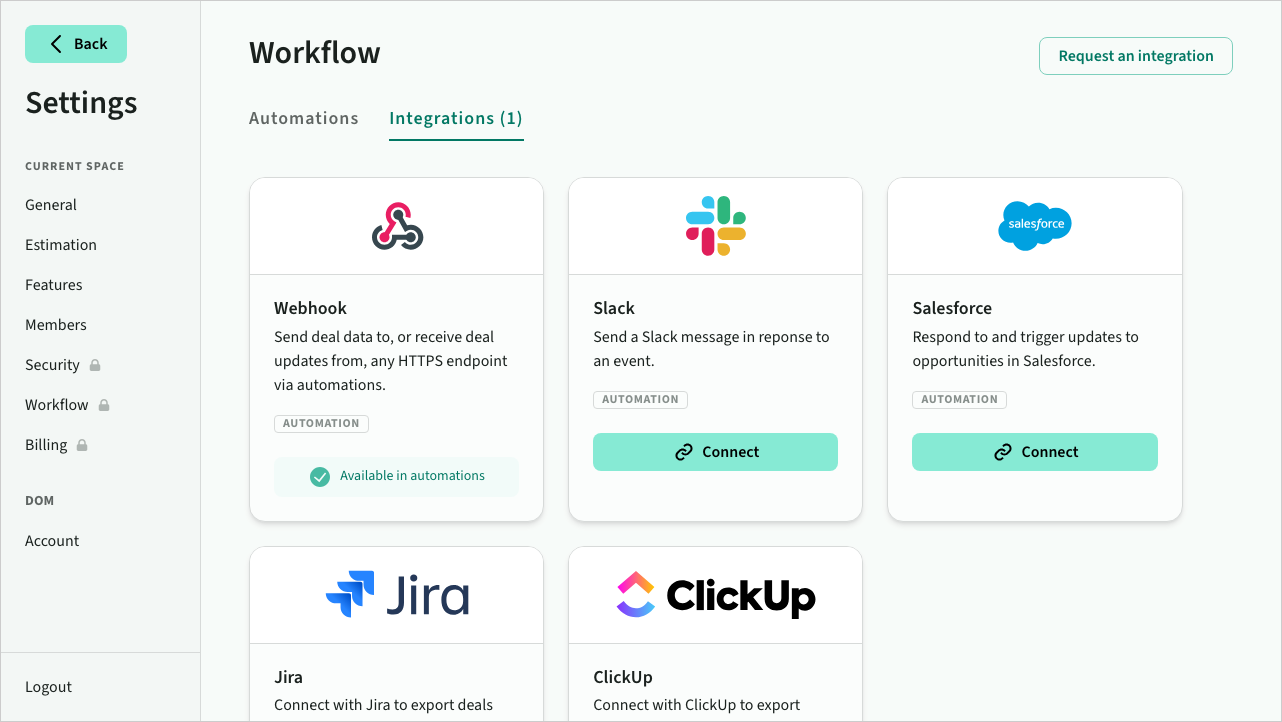Connect the Salesforce integration

[1035, 452]
